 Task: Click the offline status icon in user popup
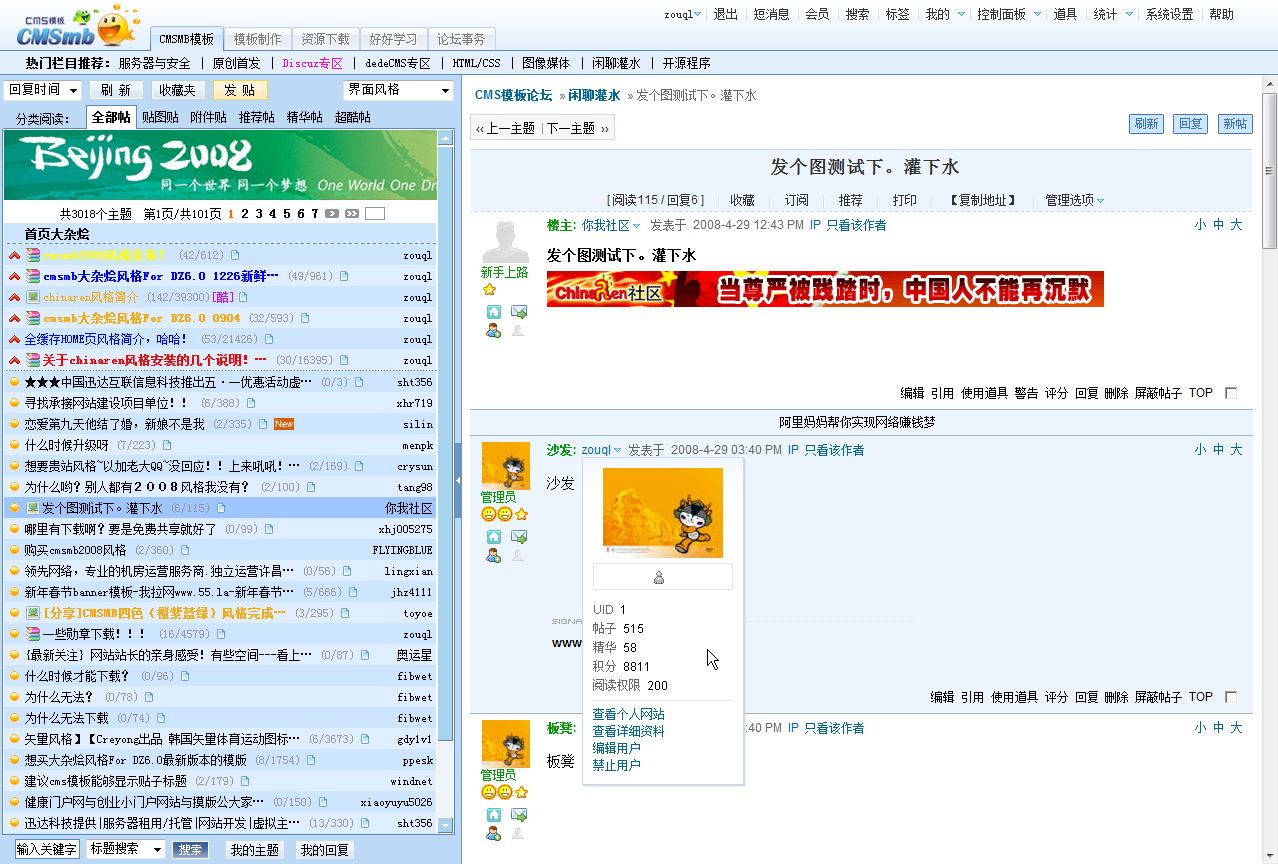coord(659,577)
